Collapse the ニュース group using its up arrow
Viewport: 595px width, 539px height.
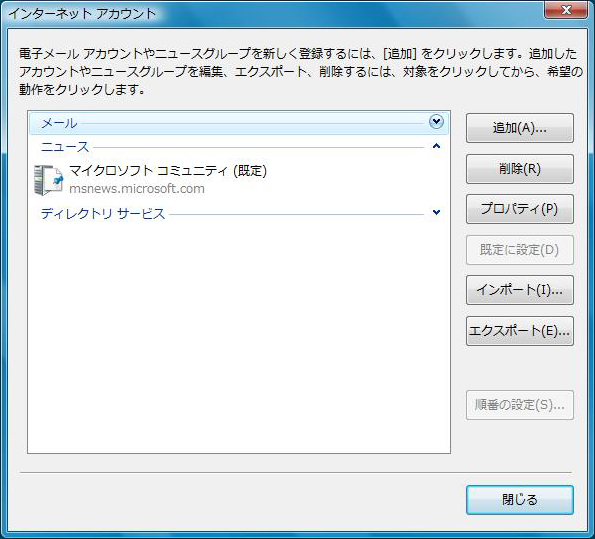[x=436, y=146]
